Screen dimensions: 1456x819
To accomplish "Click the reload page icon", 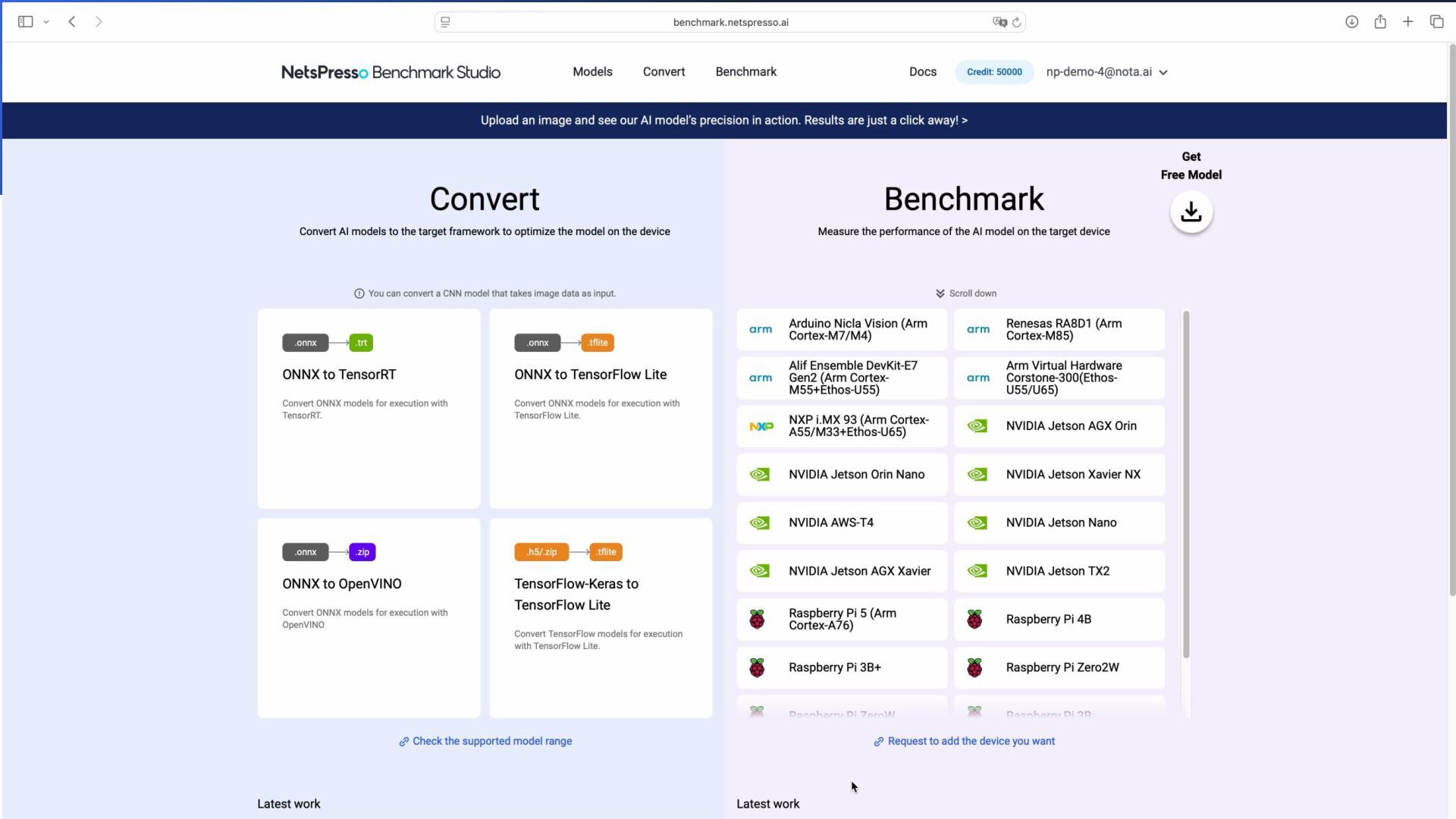I will coord(1017,23).
